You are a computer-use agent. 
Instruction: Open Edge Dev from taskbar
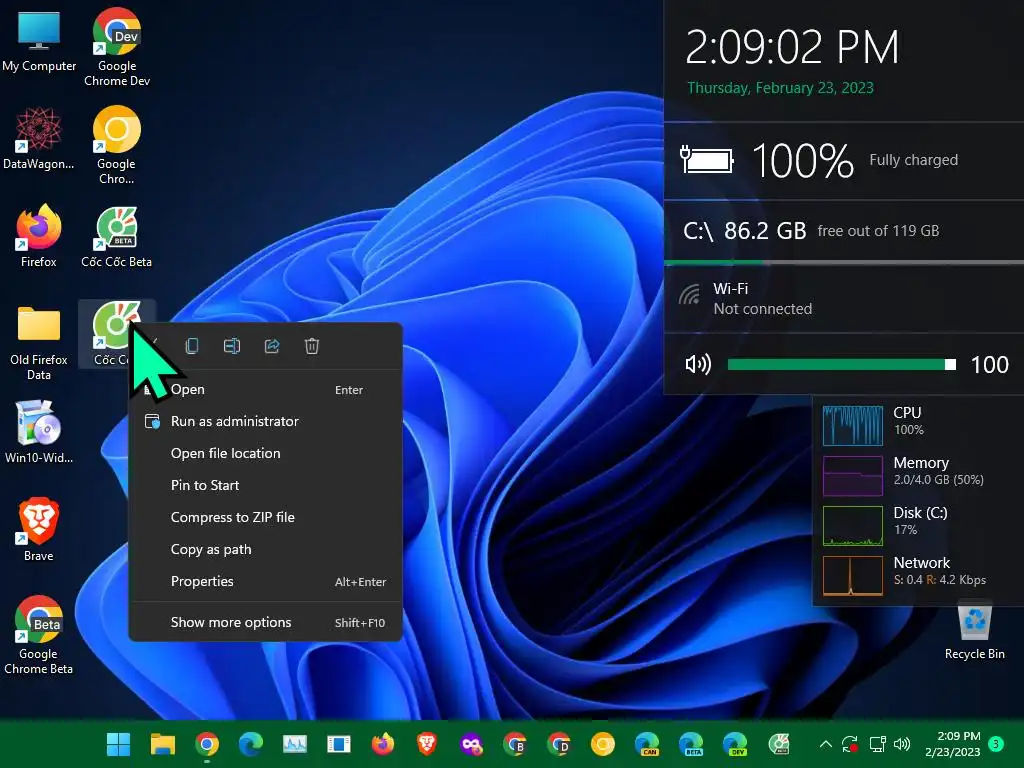pyautogui.click(x=735, y=744)
